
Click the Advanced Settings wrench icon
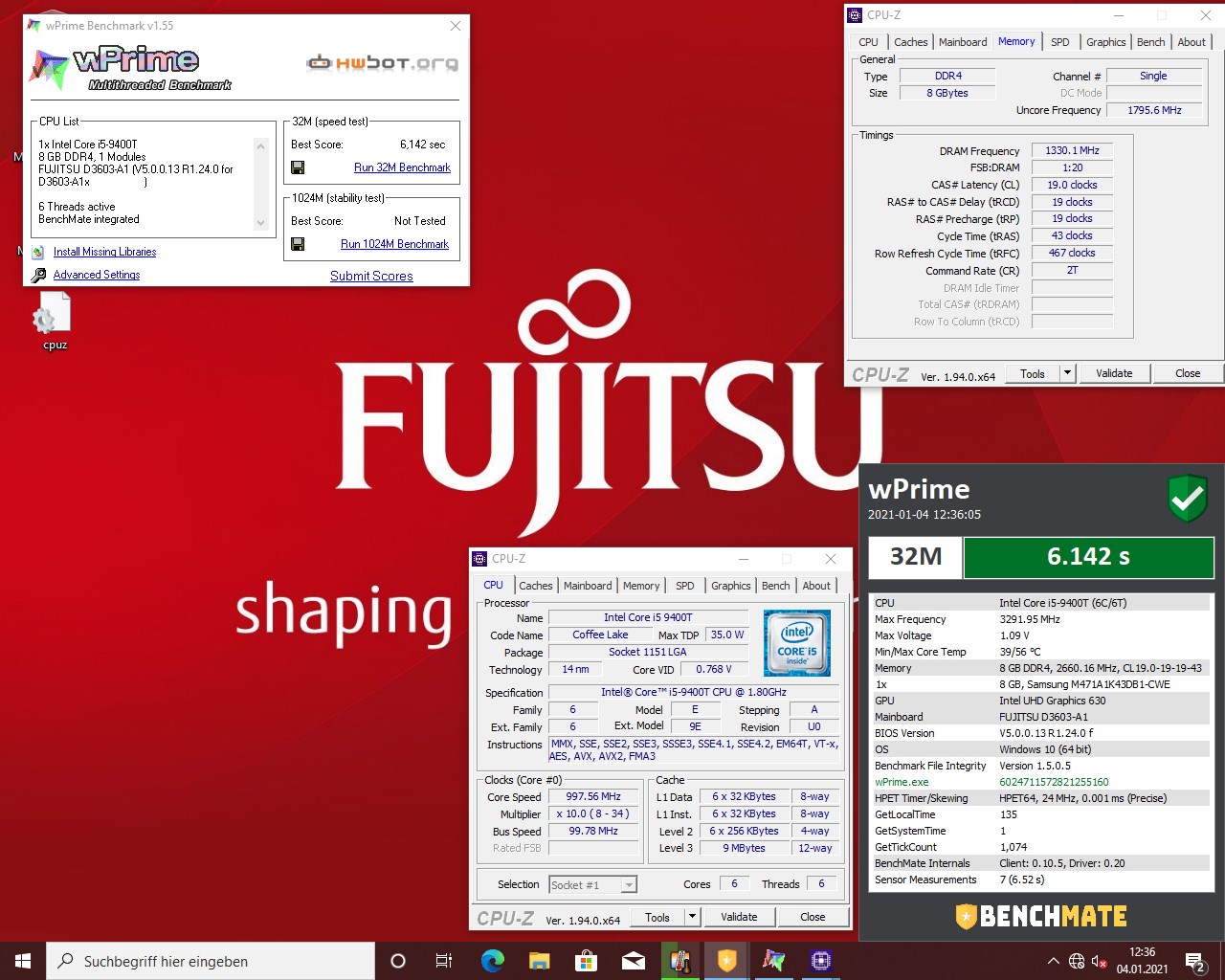tap(38, 276)
